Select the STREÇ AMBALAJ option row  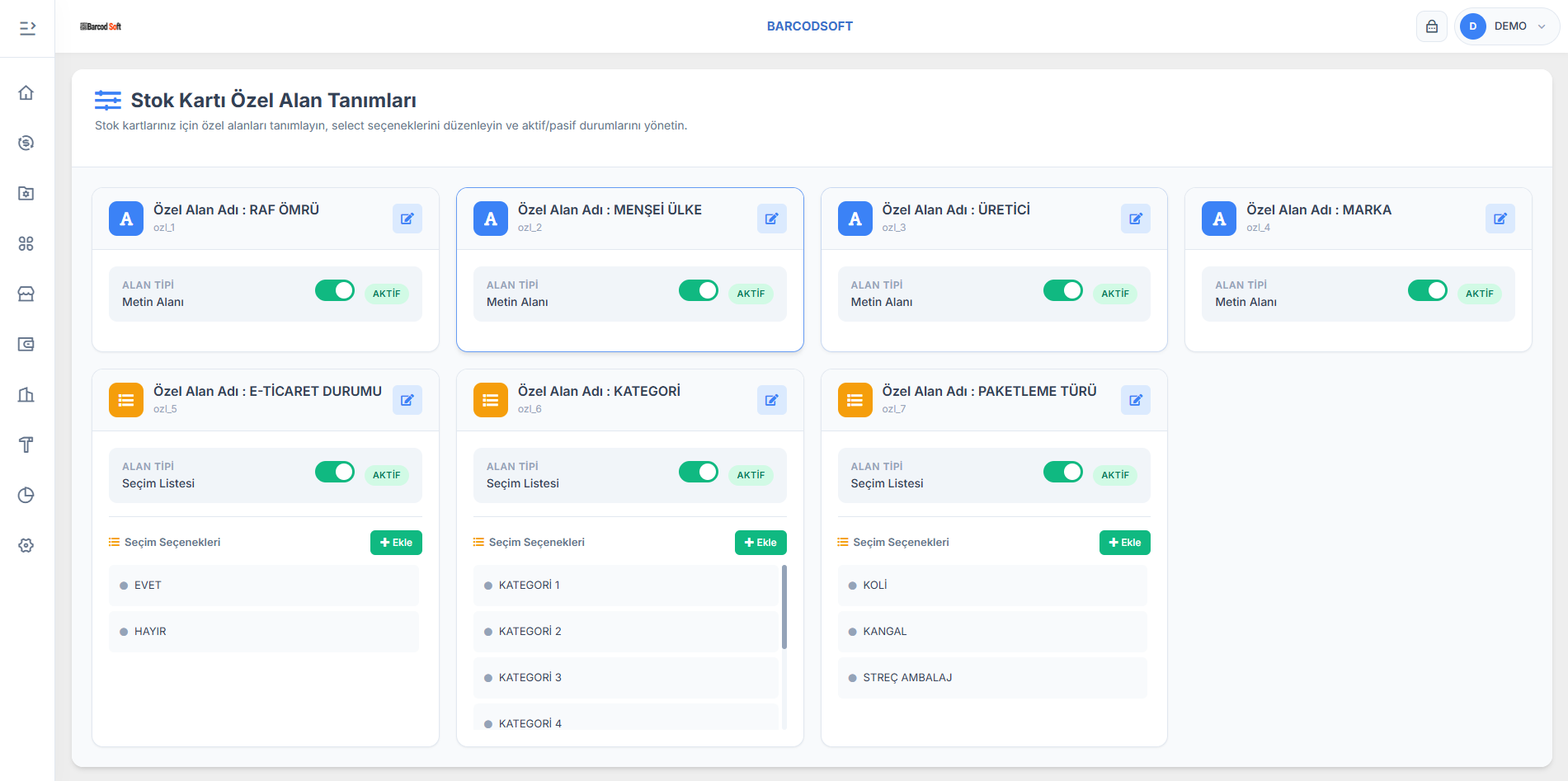991,678
